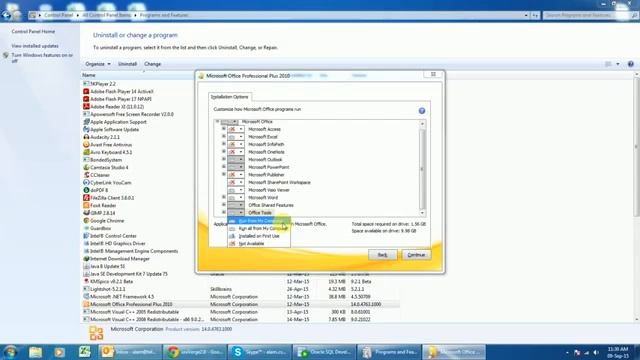Screen dimensions: 640x360
Task: Click the Name column header in the program list
Action: click(x=138, y=75)
